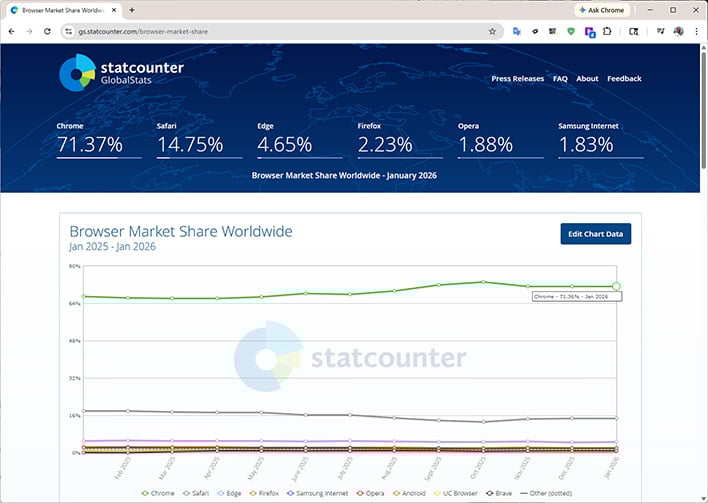Toggle Opera series in chart legend
708x503 pixels.
370,493
